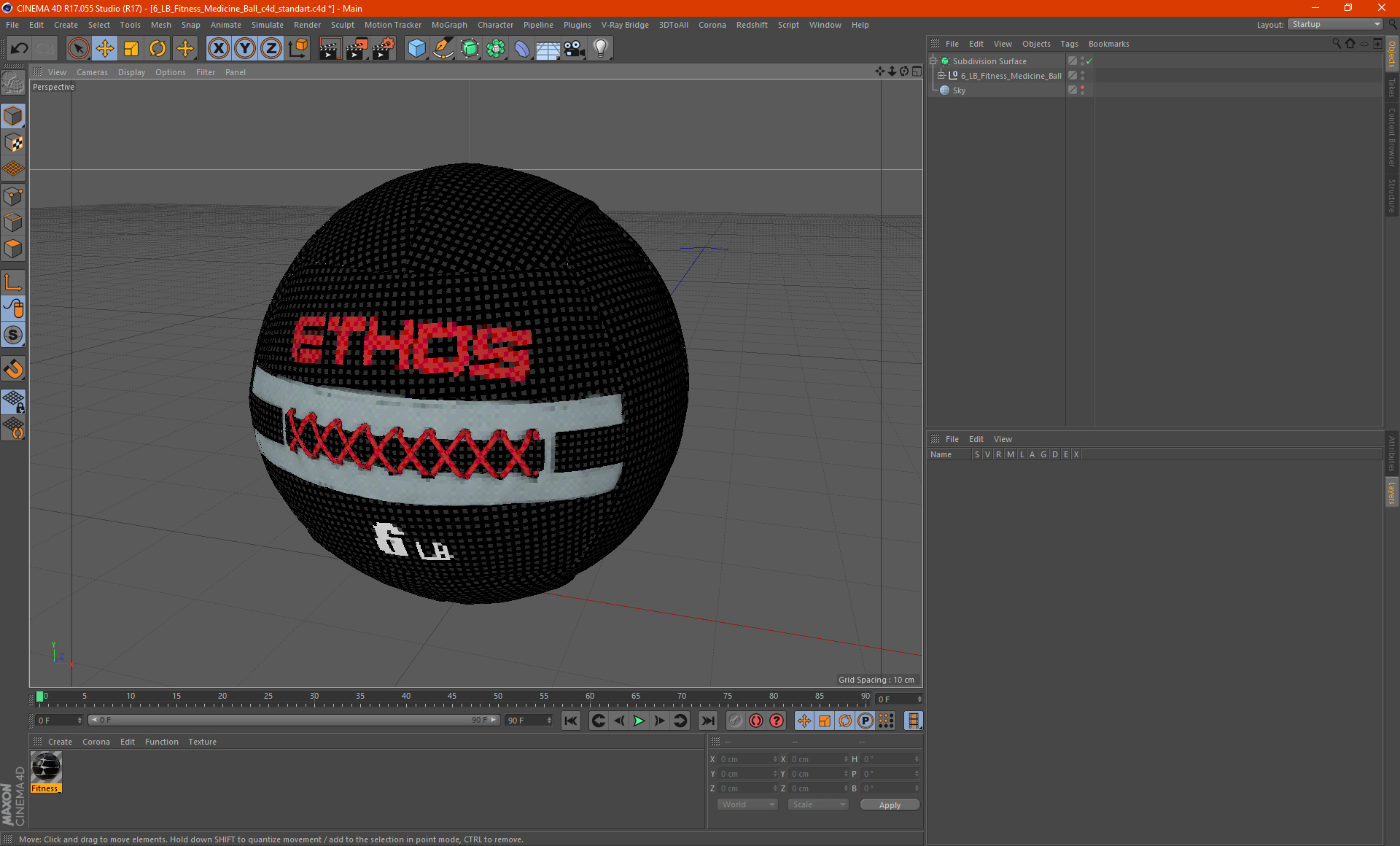Click frame 45 on timeline ruler

coord(452,696)
